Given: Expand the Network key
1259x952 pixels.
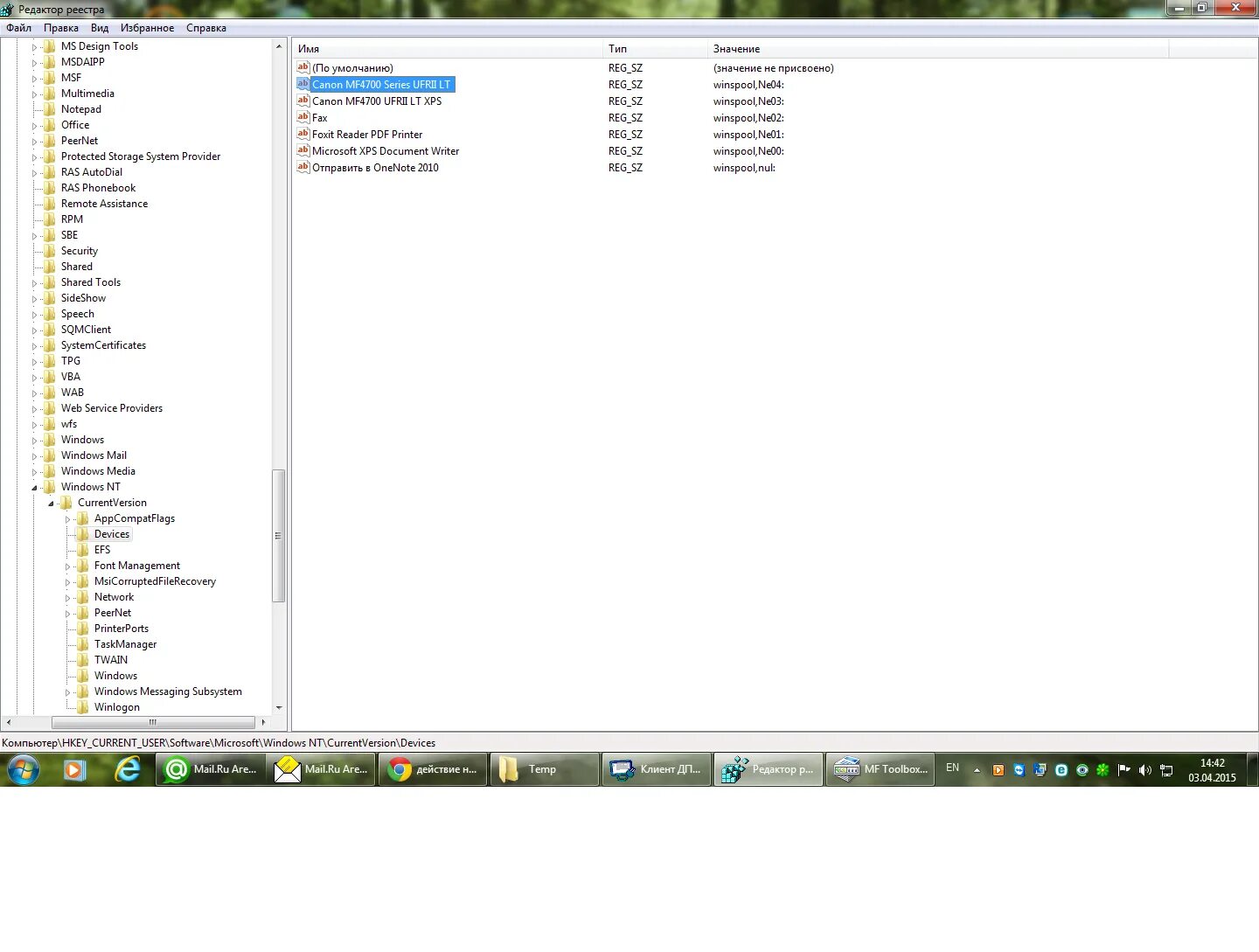Looking at the screenshot, I should [x=67, y=598].
